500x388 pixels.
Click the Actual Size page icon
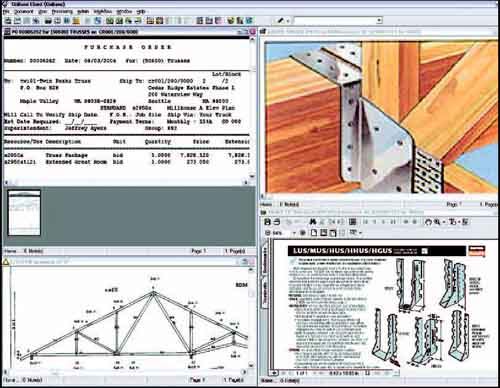pyautogui.click(x=314, y=233)
